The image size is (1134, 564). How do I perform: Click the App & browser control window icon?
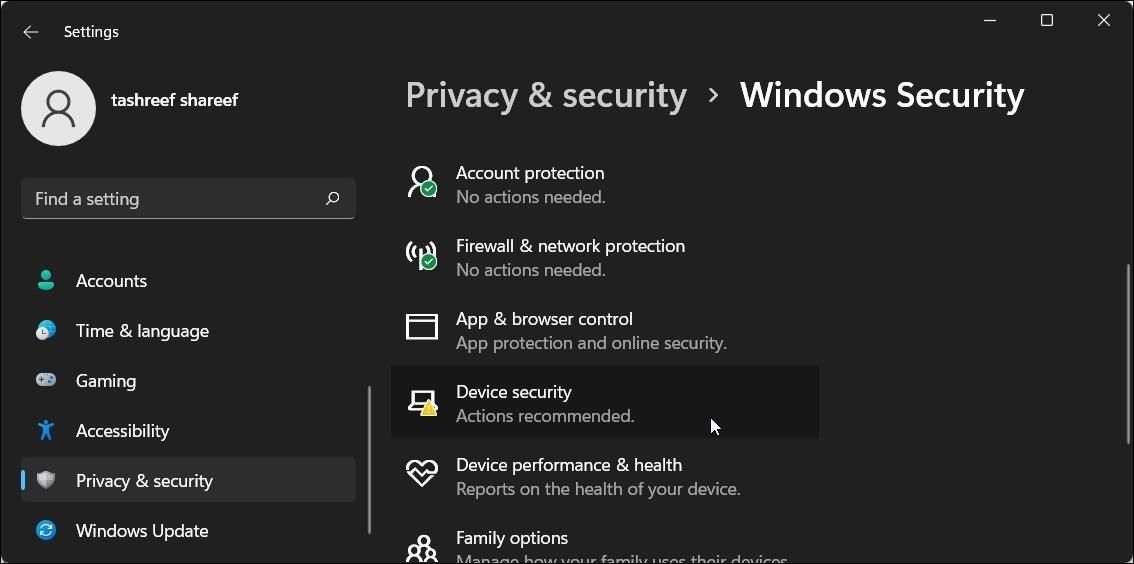[422, 327]
